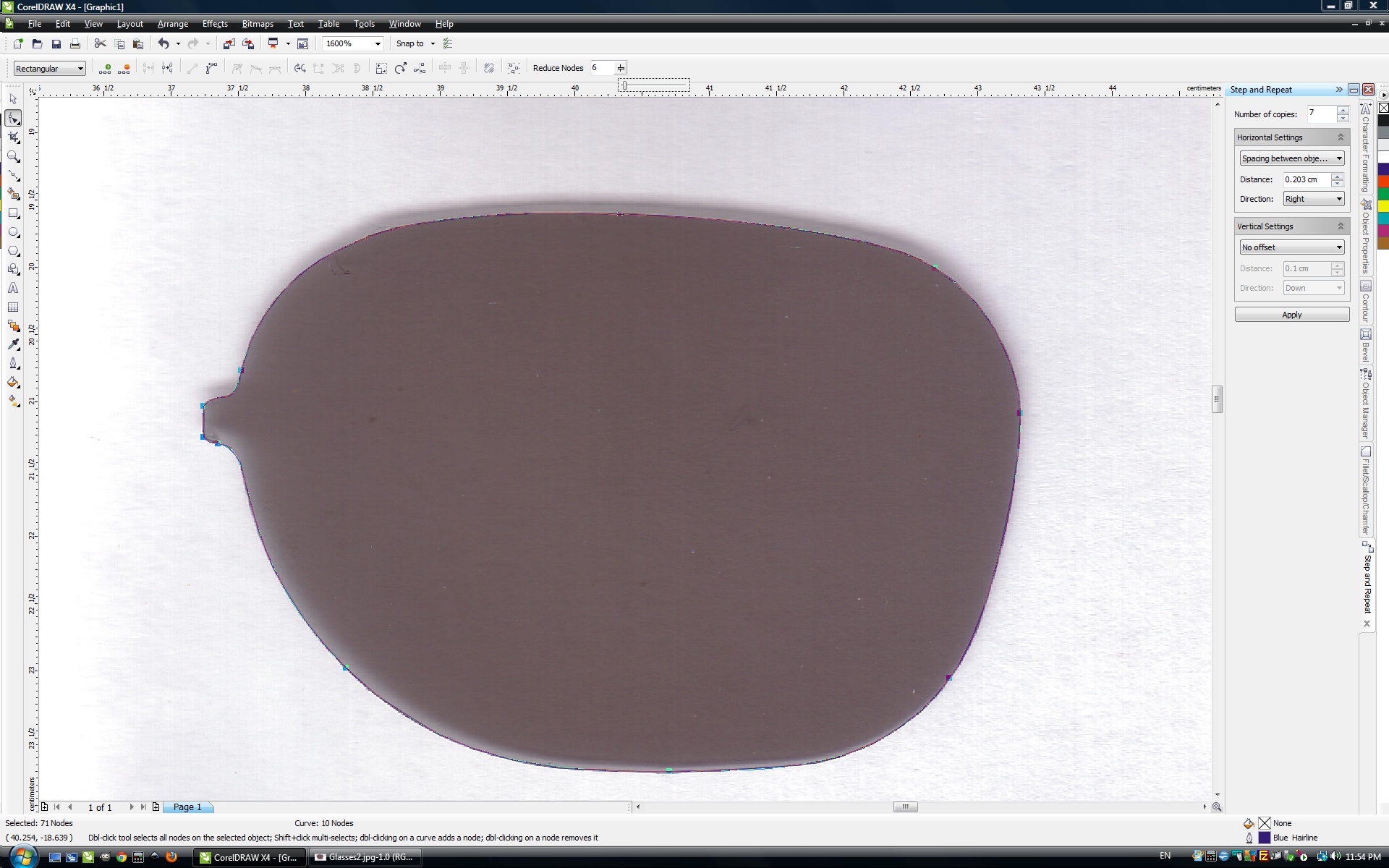The height and width of the screenshot is (868, 1389).
Task: Collapse the Vertical Settings section
Action: pos(1340,226)
